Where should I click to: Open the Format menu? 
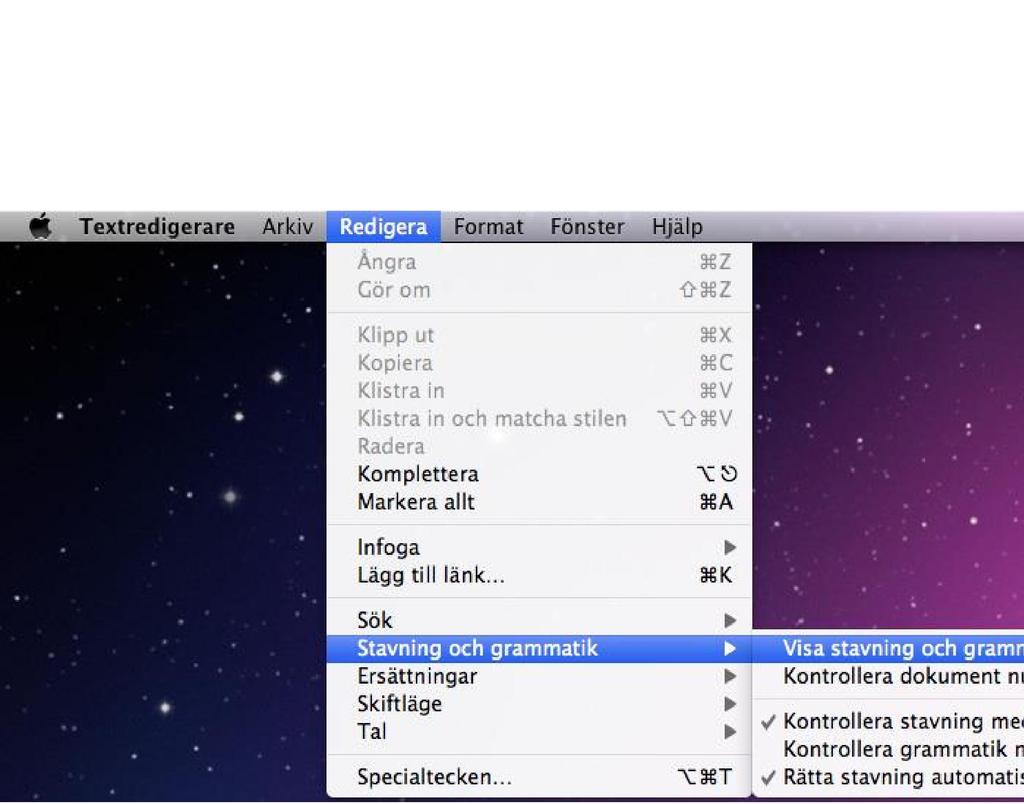pos(488,227)
